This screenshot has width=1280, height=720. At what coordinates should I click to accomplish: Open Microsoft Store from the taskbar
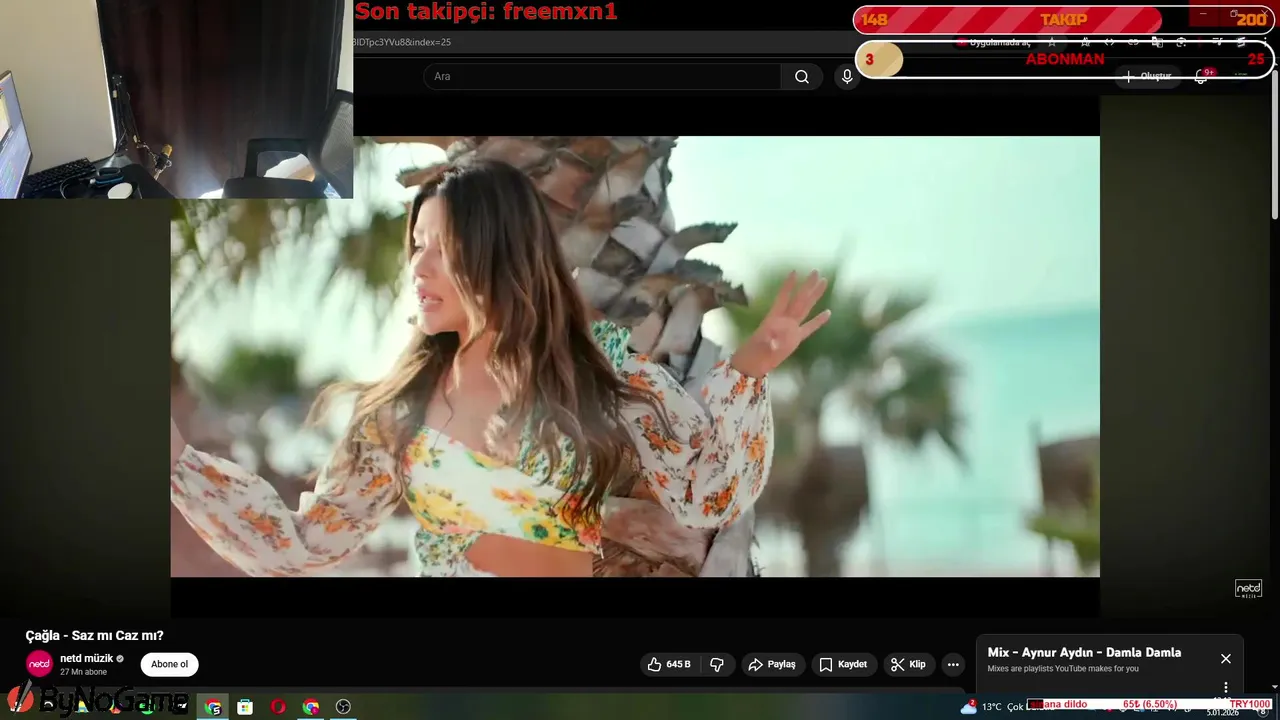pyautogui.click(x=245, y=707)
